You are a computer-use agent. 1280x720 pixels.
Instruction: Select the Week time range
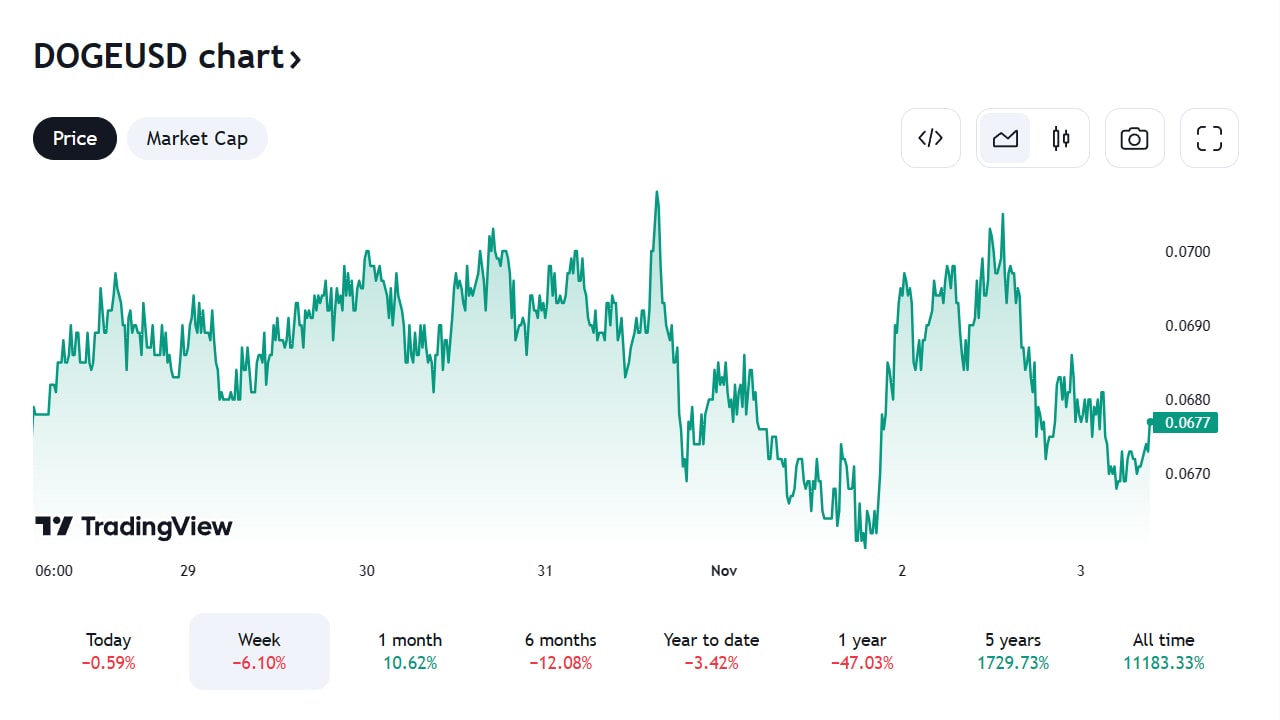tap(259, 651)
